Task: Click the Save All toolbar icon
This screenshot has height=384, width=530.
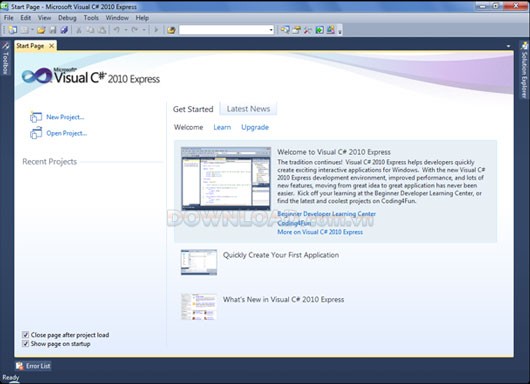Action: [x=64, y=30]
